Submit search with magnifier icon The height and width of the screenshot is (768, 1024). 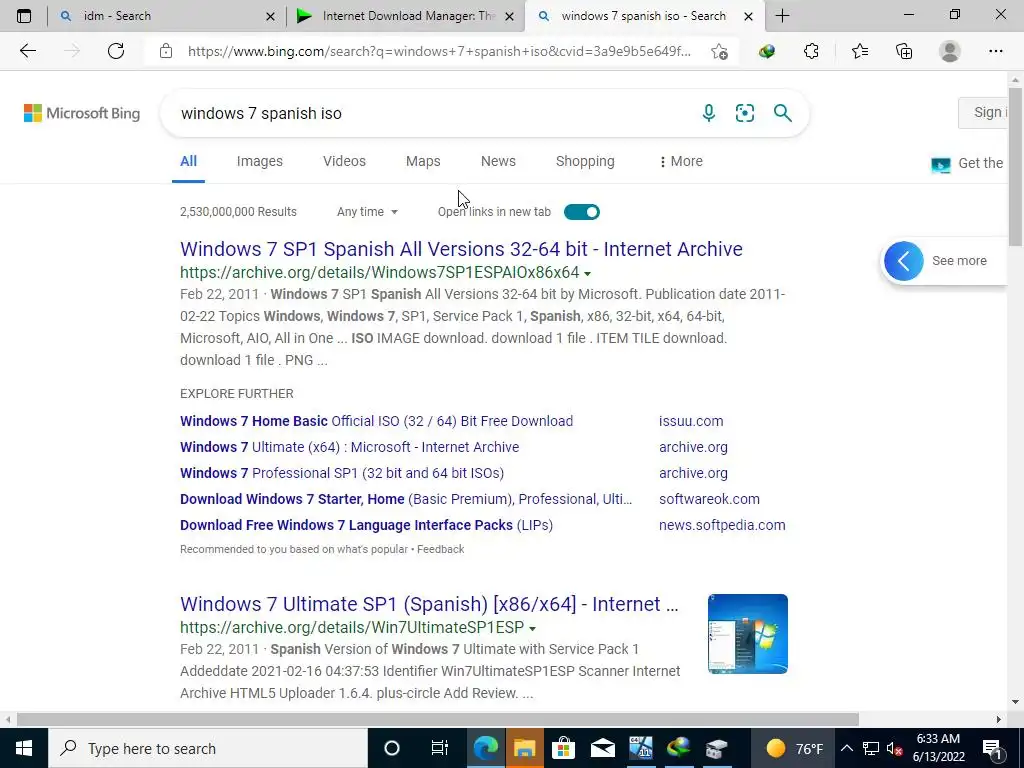pos(782,113)
